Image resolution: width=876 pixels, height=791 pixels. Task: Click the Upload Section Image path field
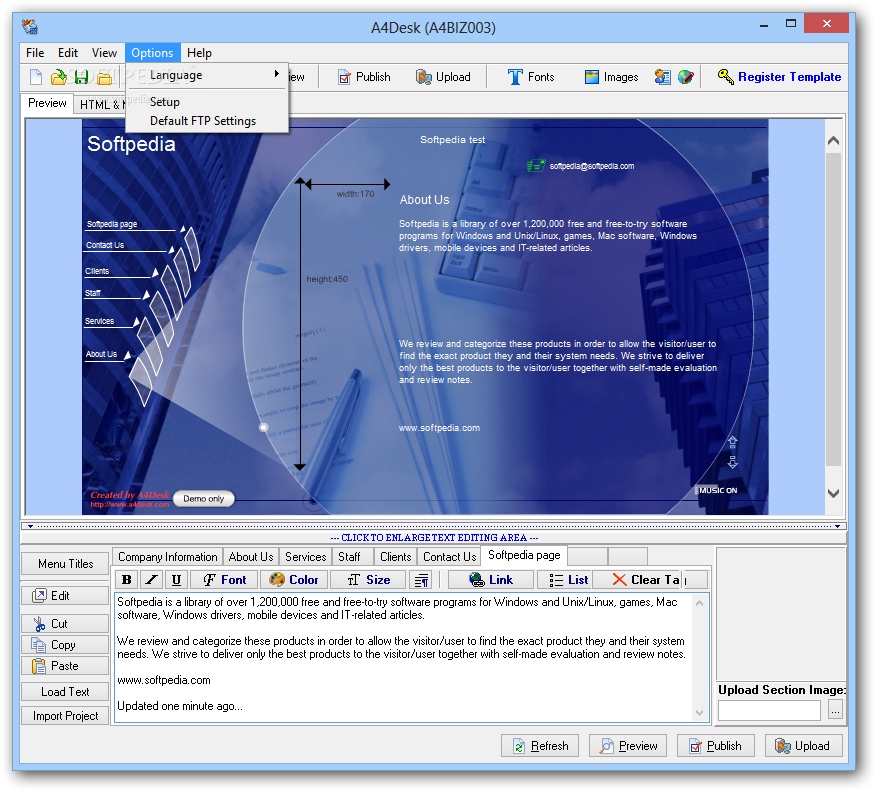click(769, 711)
